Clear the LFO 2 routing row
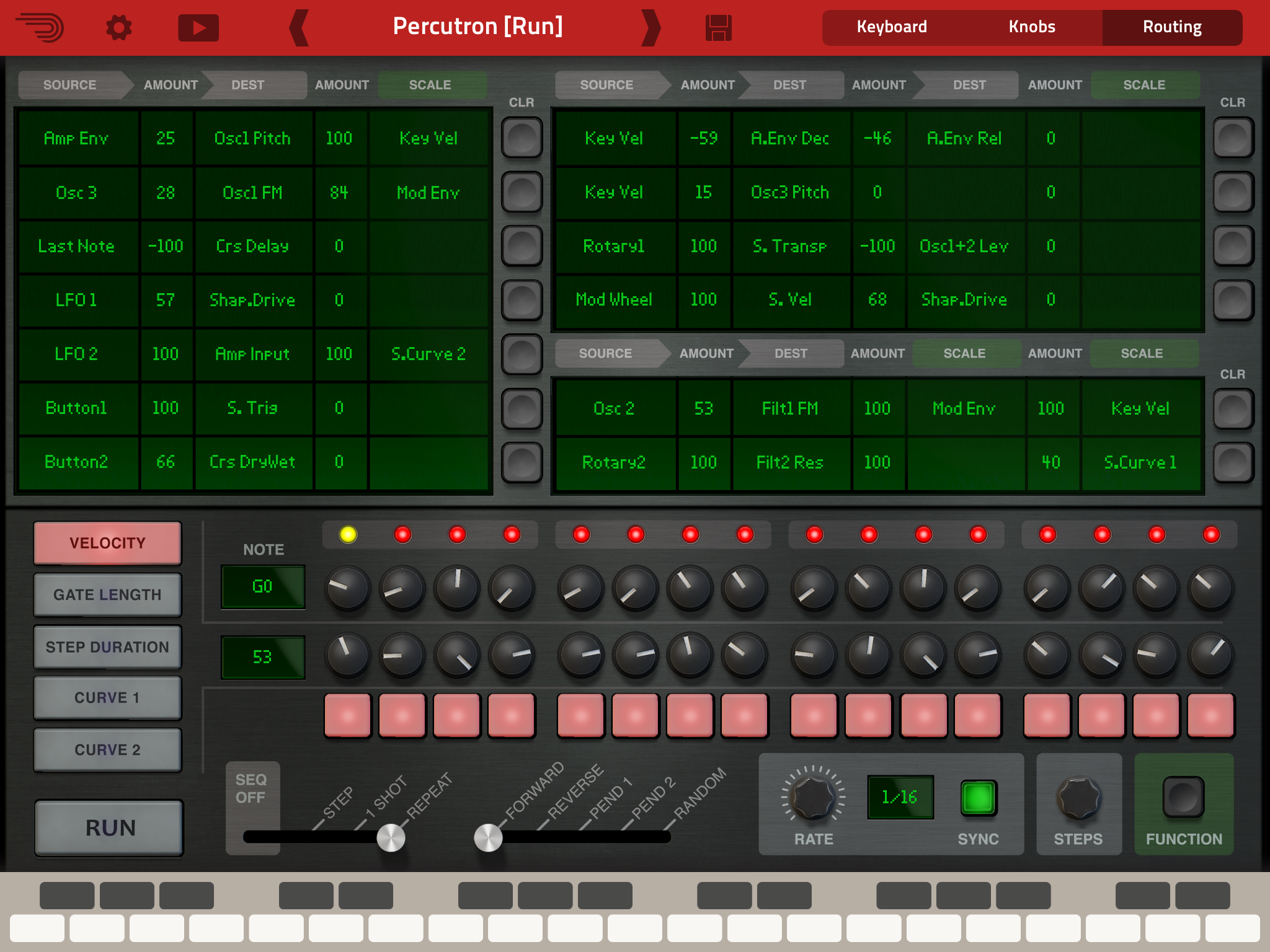The image size is (1270, 952). pos(522,354)
